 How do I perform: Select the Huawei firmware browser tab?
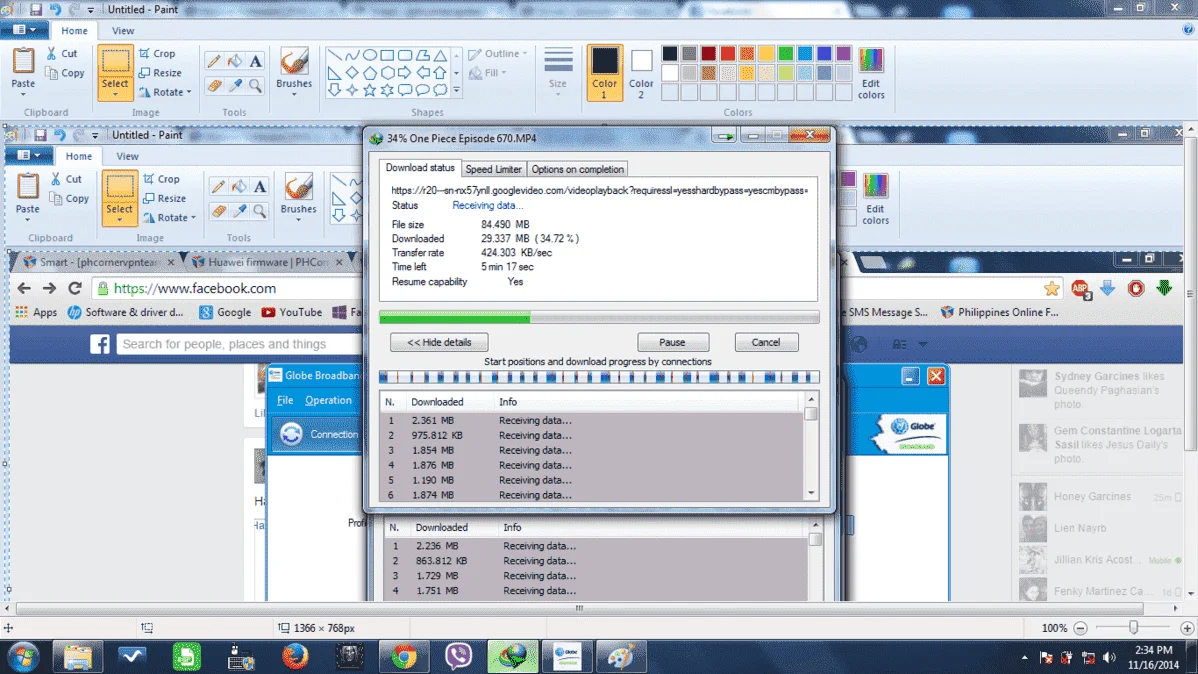(268, 261)
